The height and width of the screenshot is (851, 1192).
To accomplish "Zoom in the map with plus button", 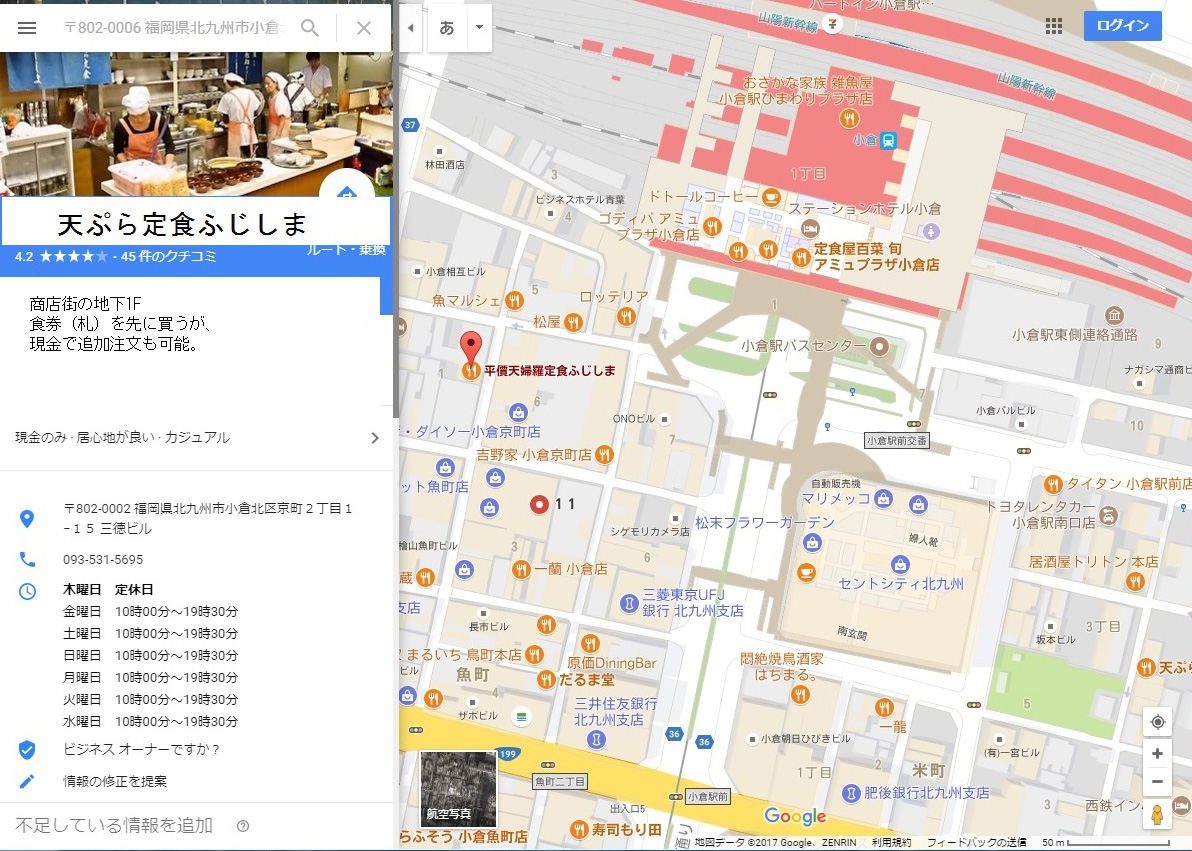I will click(x=1157, y=753).
